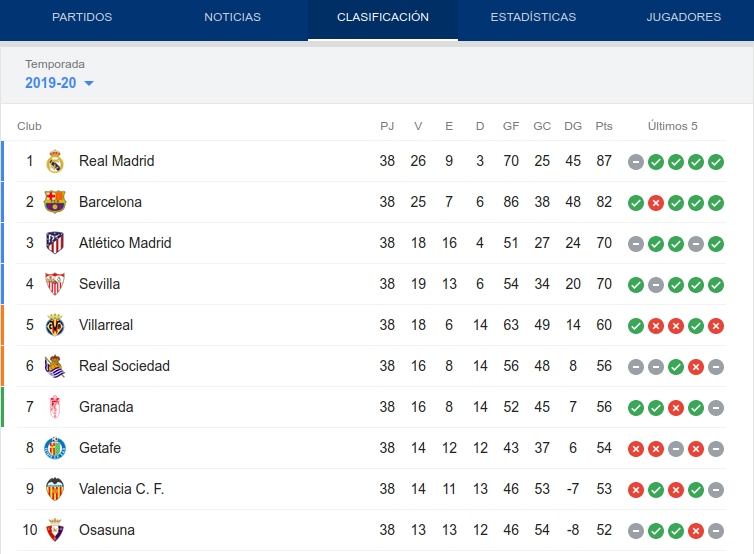Click the Getafe blue crest icon

(55, 448)
